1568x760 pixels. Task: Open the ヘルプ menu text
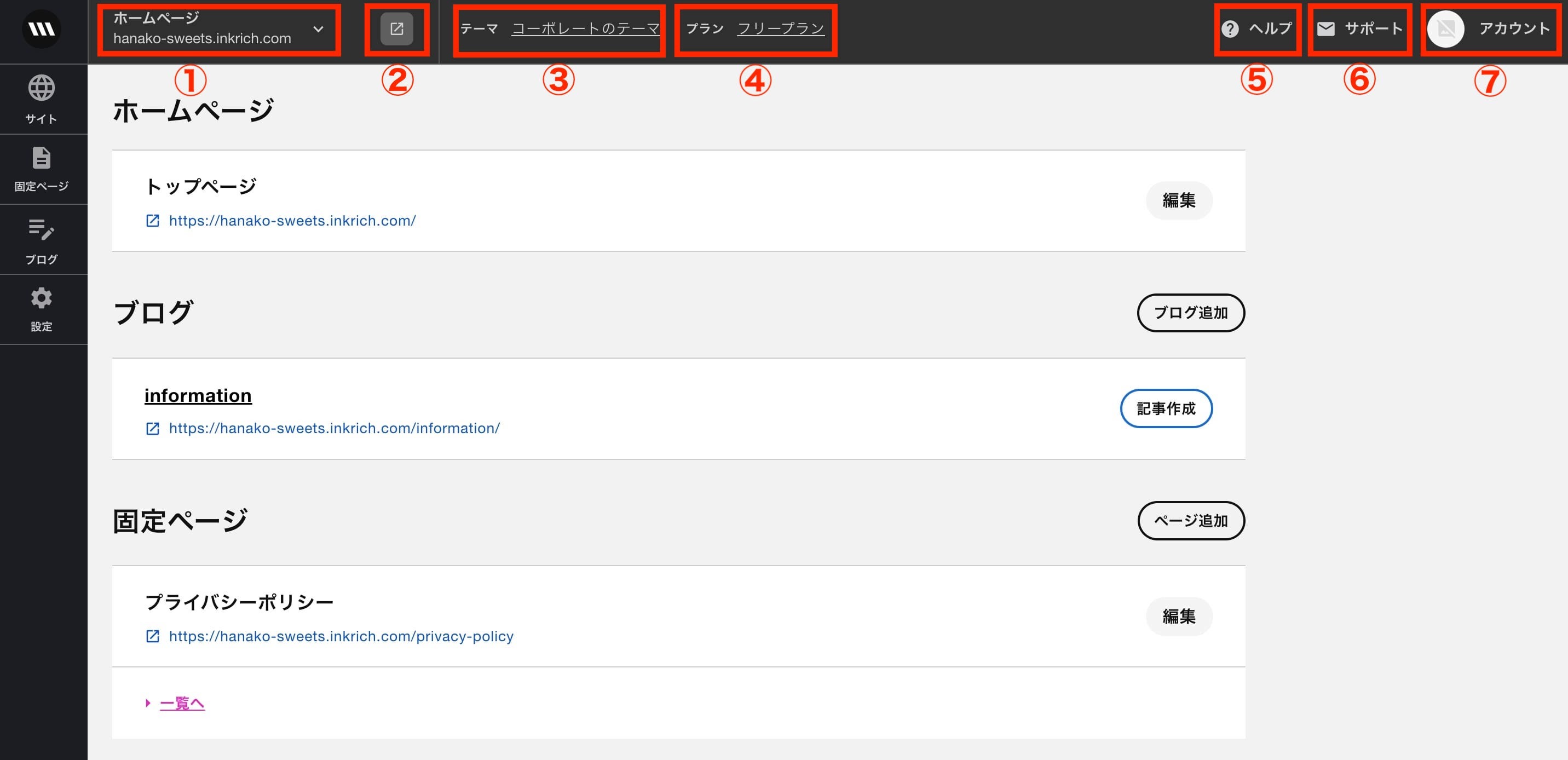(1270, 28)
